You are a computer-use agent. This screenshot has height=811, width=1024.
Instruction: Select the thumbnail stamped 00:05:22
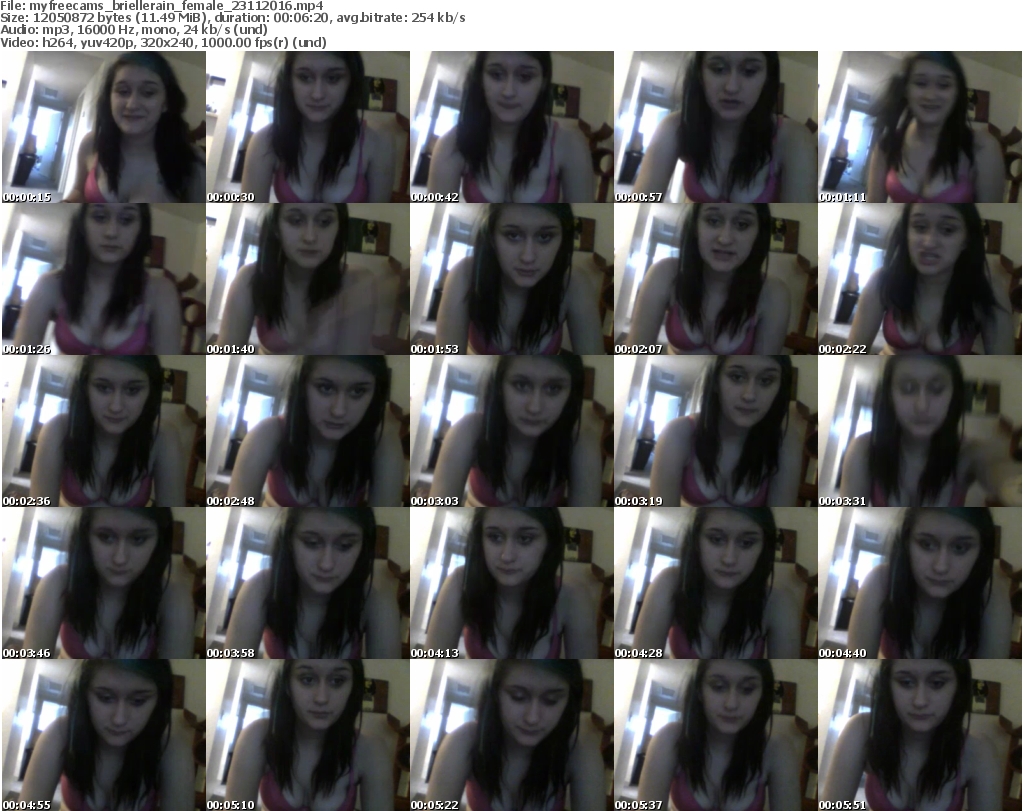tap(512, 735)
